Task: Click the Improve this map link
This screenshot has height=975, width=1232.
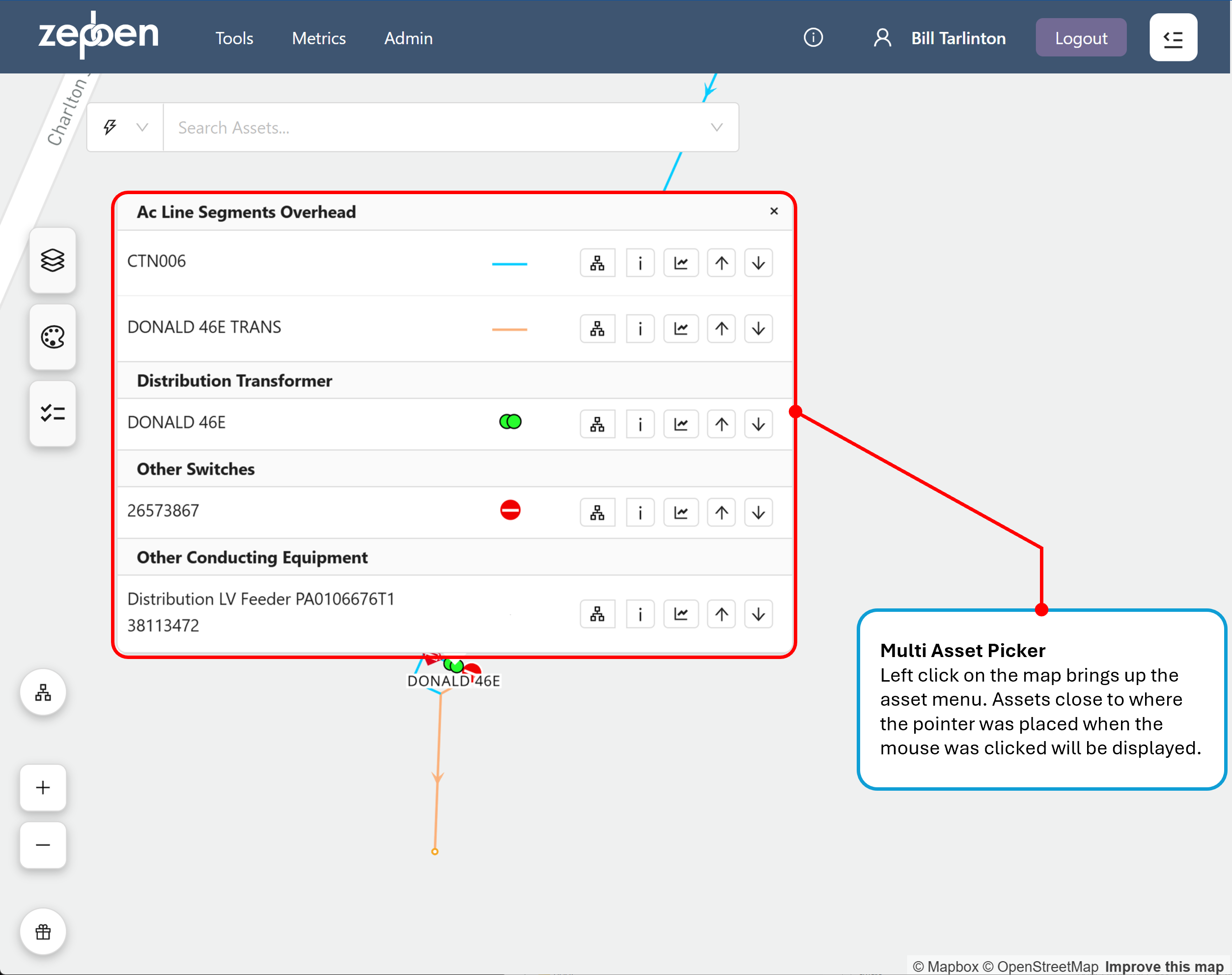Action: click(x=1165, y=967)
